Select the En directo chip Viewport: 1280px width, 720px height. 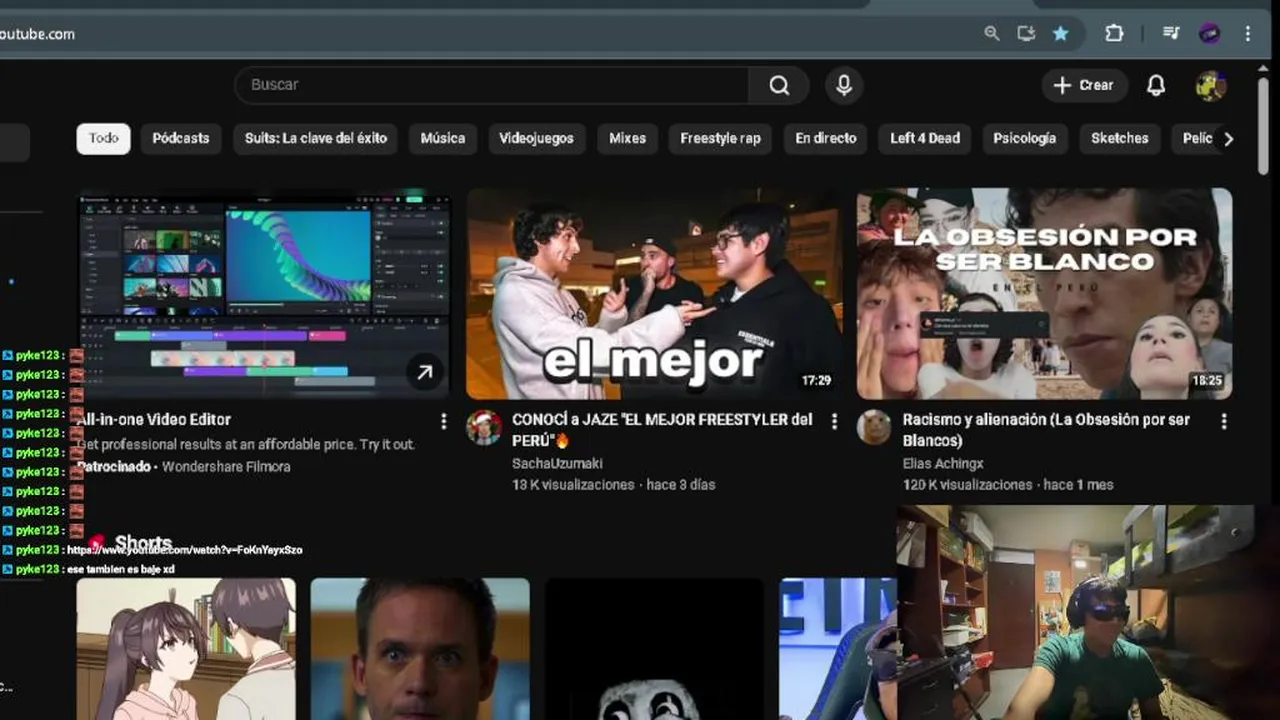(826, 138)
